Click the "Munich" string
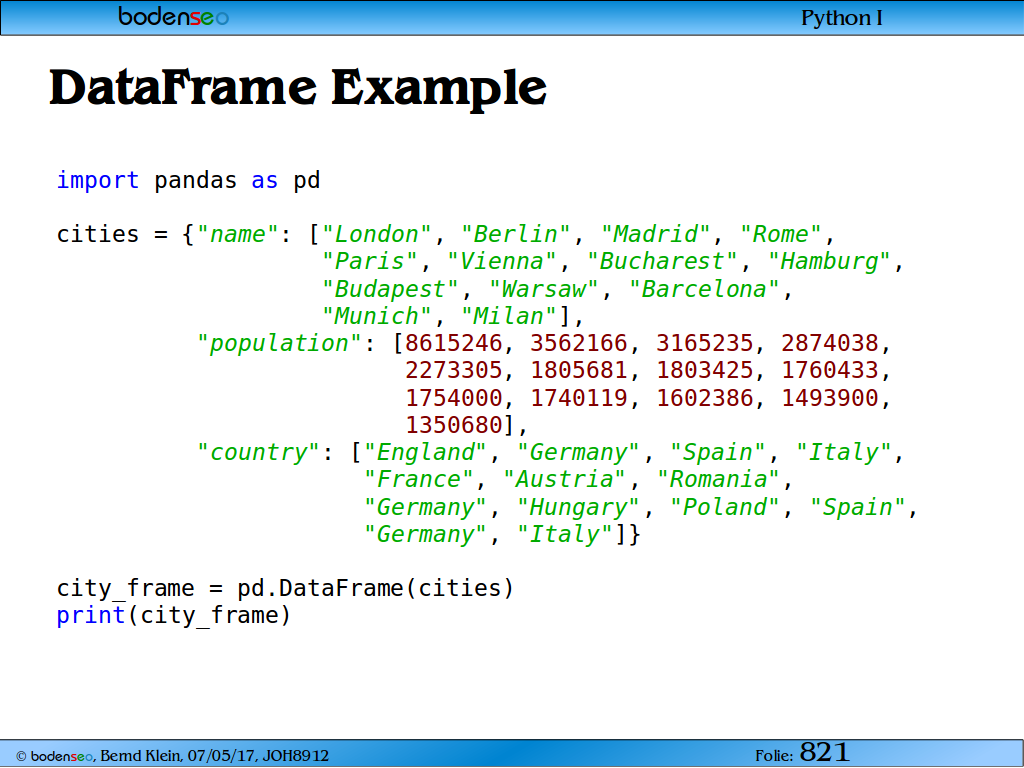 377,317
